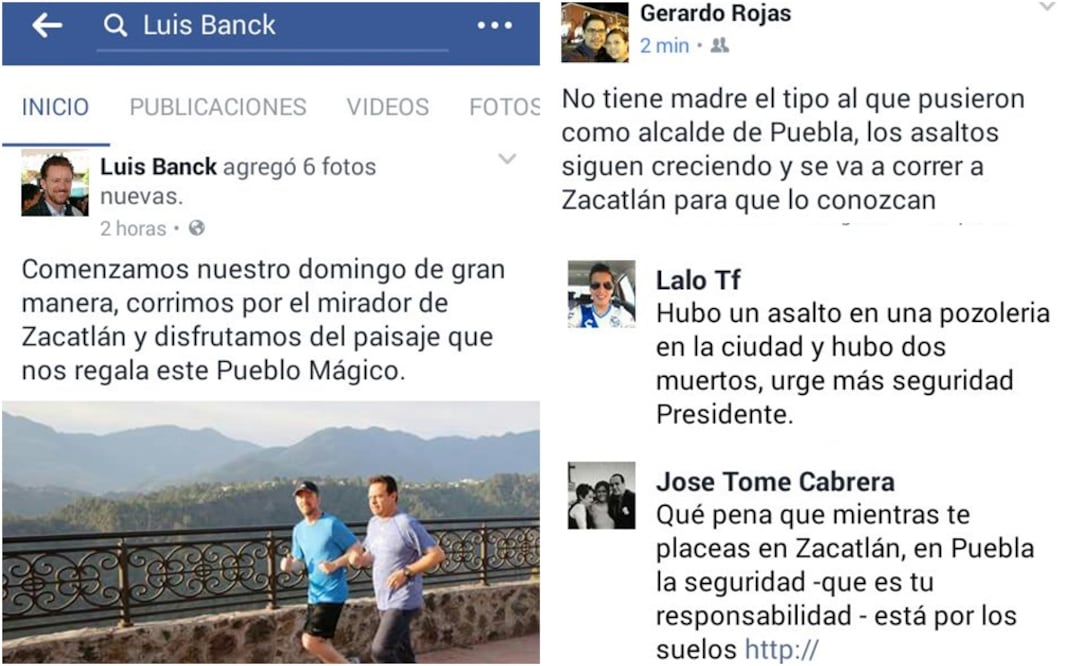Expand the Gerardo Rojas post options chevron

coord(1047,7)
